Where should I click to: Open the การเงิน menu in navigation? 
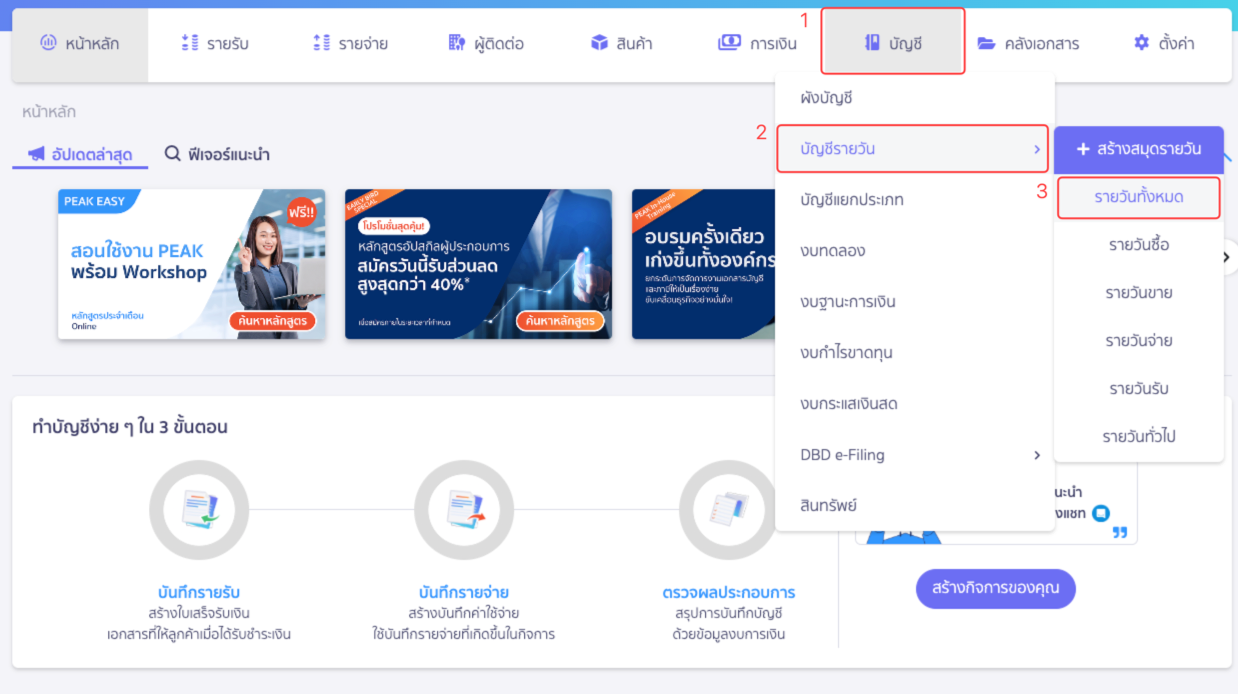(x=757, y=44)
